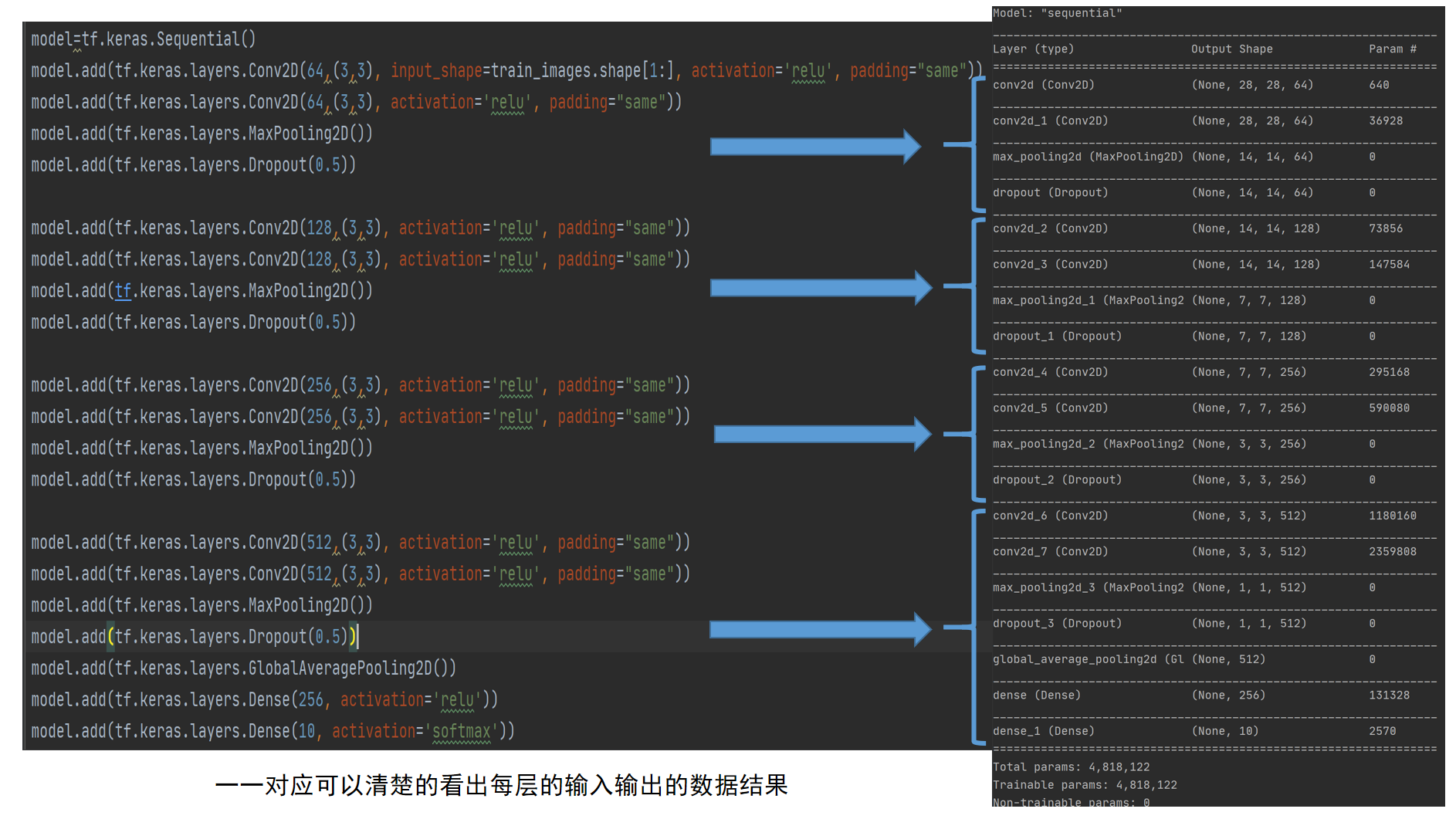Click the underlined tf reference in MaxPooling2D line
This screenshot has height=819, width=1456.
[122, 290]
